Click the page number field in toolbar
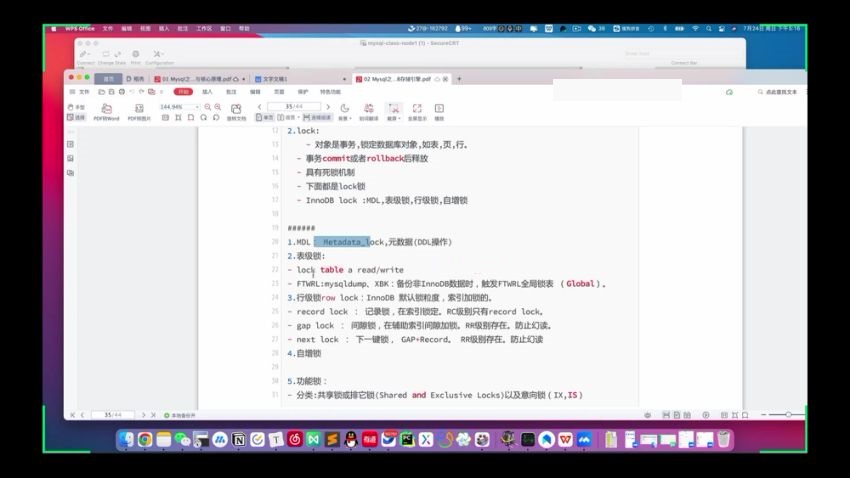The height and width of the screenshot is (478, 850). click(294, 107)
